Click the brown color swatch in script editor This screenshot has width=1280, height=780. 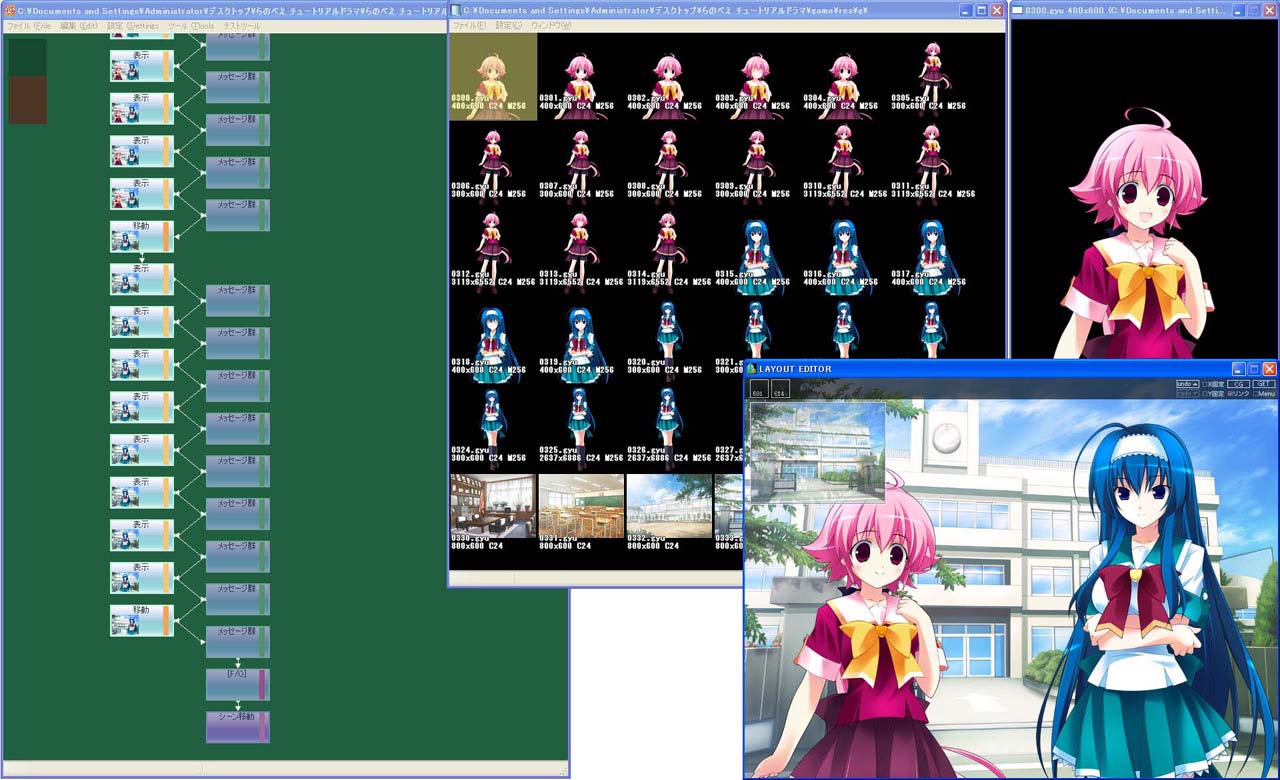point(28,100)
